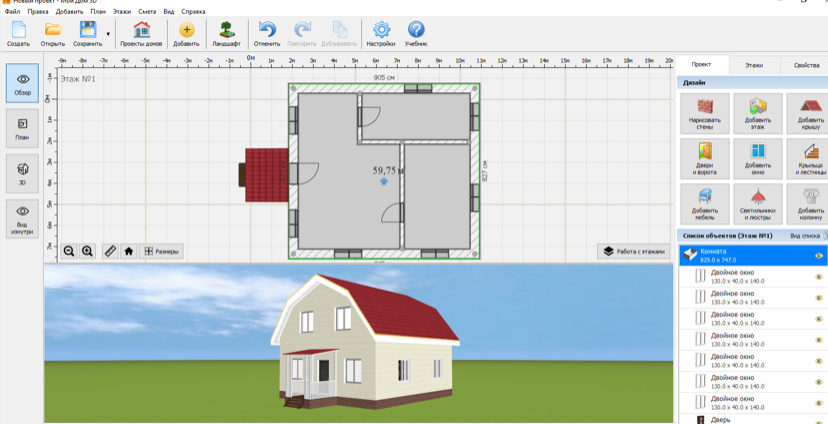Switch to the Этажи tab in right panel
Image resolution: width=828 pixels, height=424 pixels.
point(754,65)
